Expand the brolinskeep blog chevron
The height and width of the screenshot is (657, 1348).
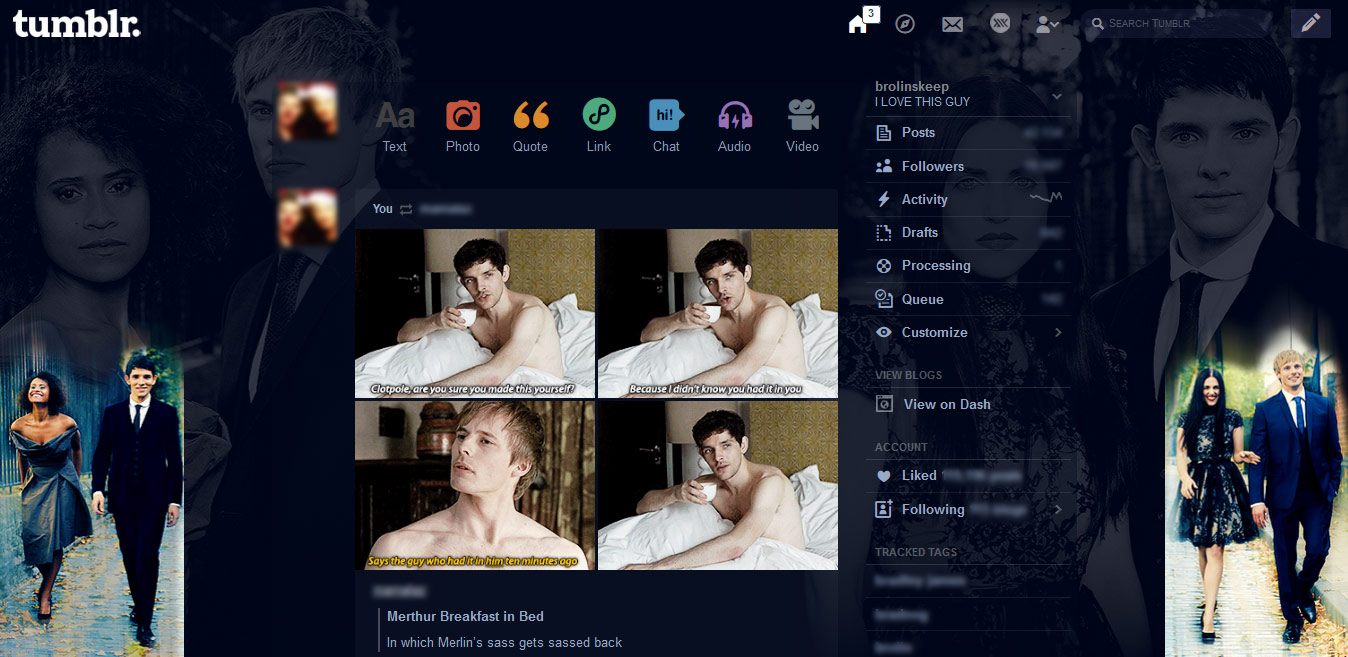[x=1057, y=96]
